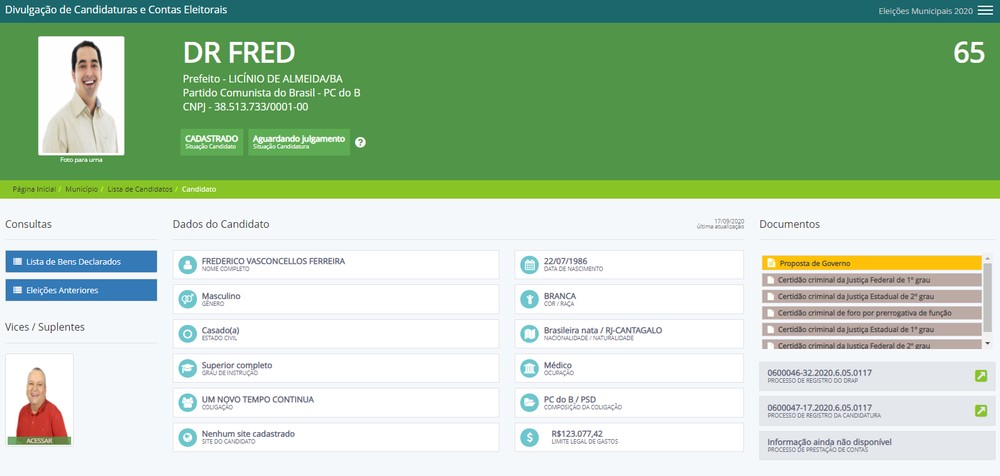Click DR FRED's candidate photo
1000x476 pixels.
tap(81, 95)
